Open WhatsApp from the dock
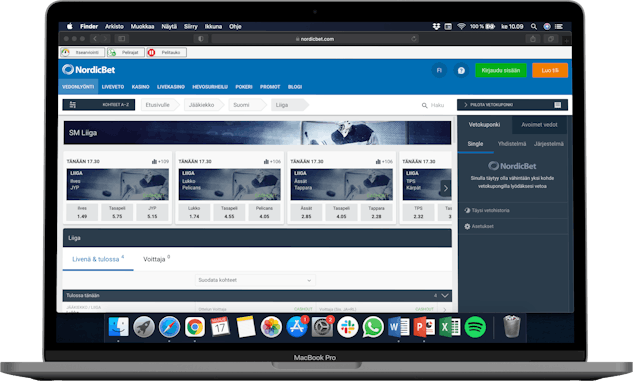633x381 pixels. 373,327
